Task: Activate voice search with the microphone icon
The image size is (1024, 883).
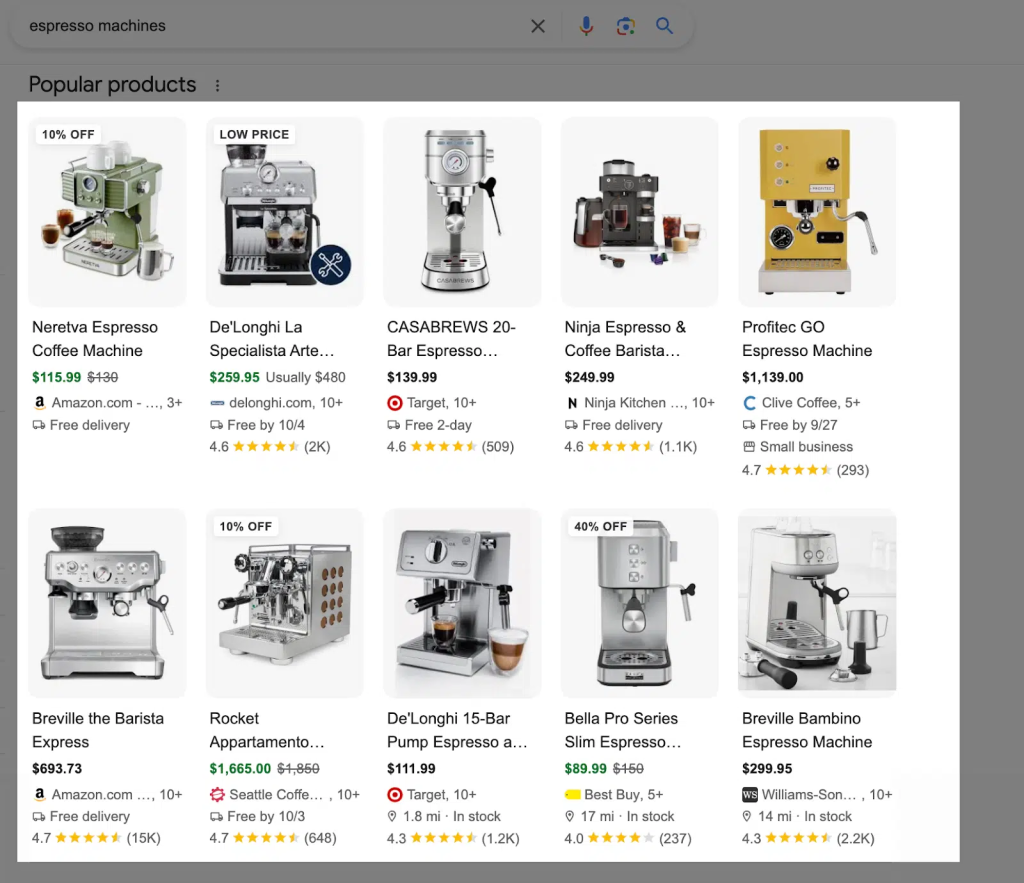Action: (587, 26)
